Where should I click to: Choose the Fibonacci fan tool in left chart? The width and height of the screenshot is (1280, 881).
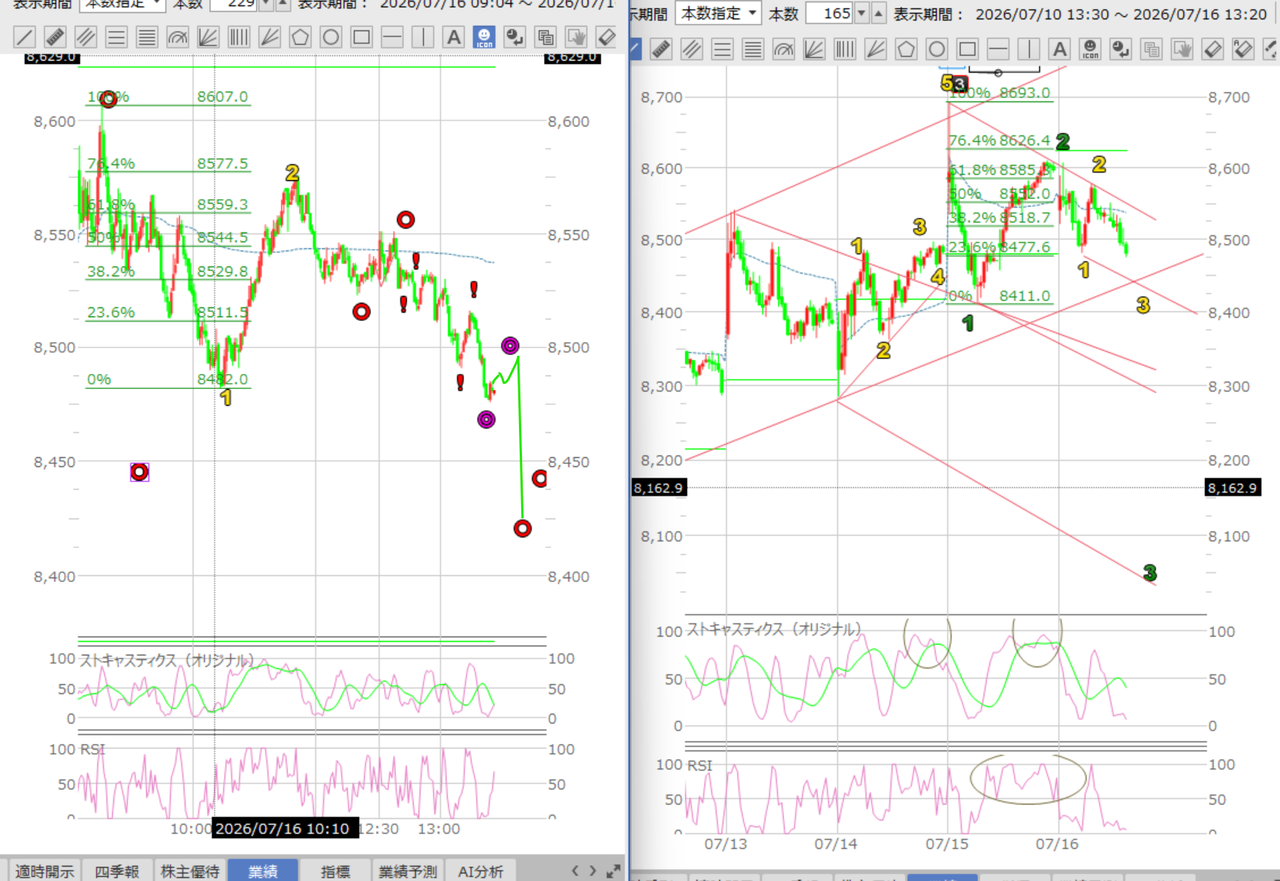[x=209, y=38]
